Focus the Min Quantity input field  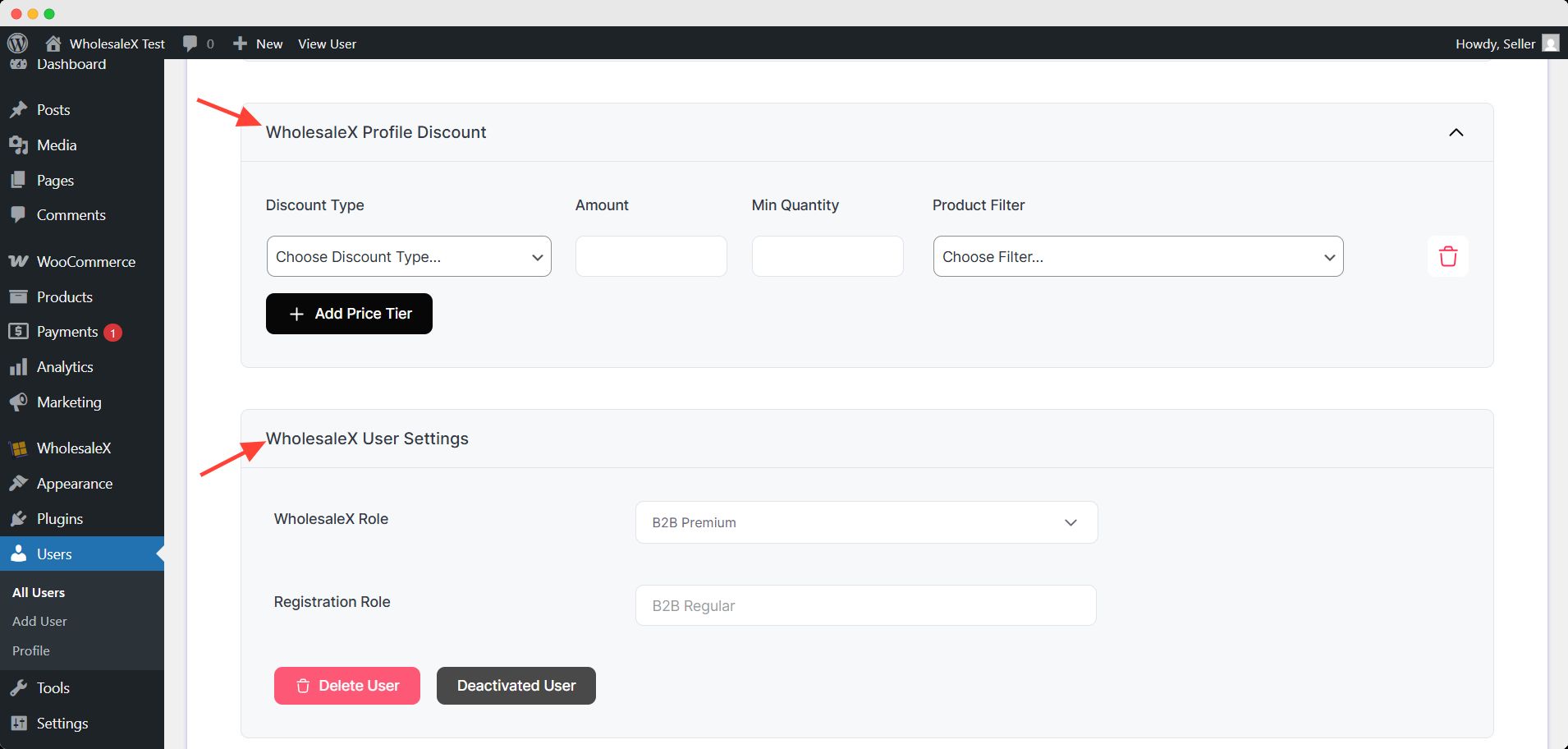point(828,256)
